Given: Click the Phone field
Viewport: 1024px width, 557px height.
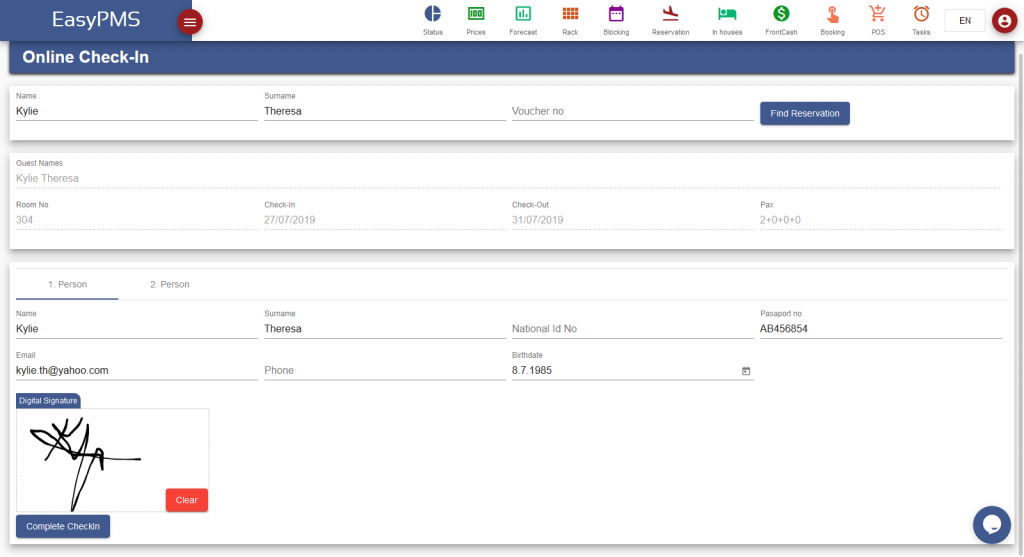Looking at the screenshot, I should tap(385, 371).
